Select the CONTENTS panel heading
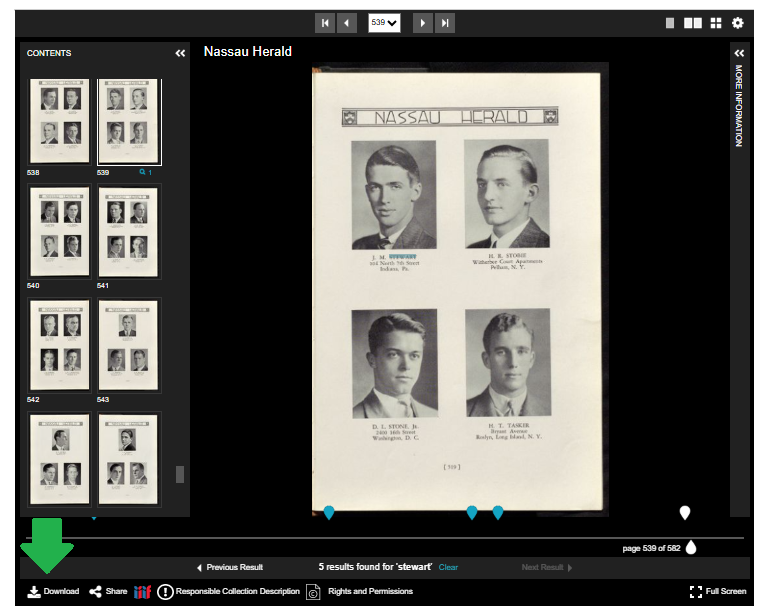767x613 pixels. click(x=49, y=53)
